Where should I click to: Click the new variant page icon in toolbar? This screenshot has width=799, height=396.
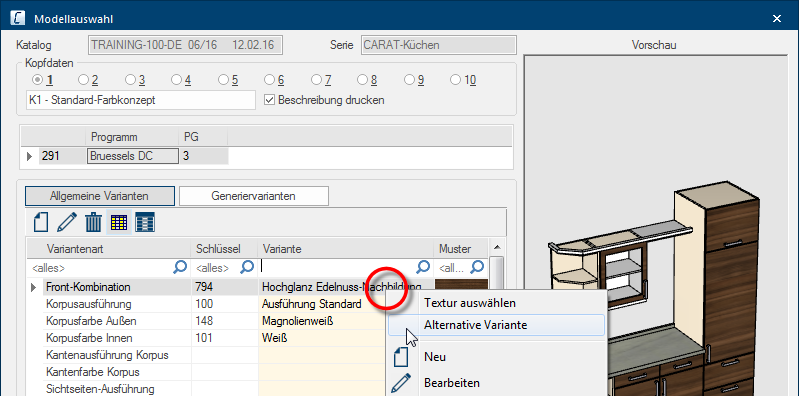pos(41,222)
